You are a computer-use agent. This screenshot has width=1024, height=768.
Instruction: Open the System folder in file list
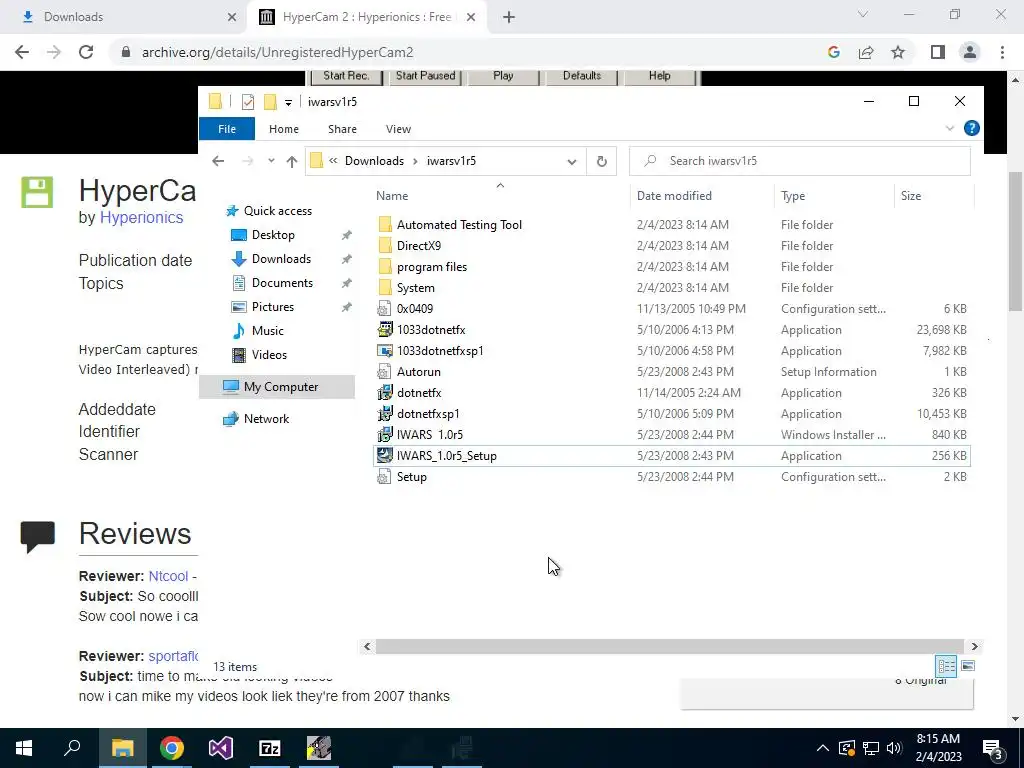pos(415,287)
